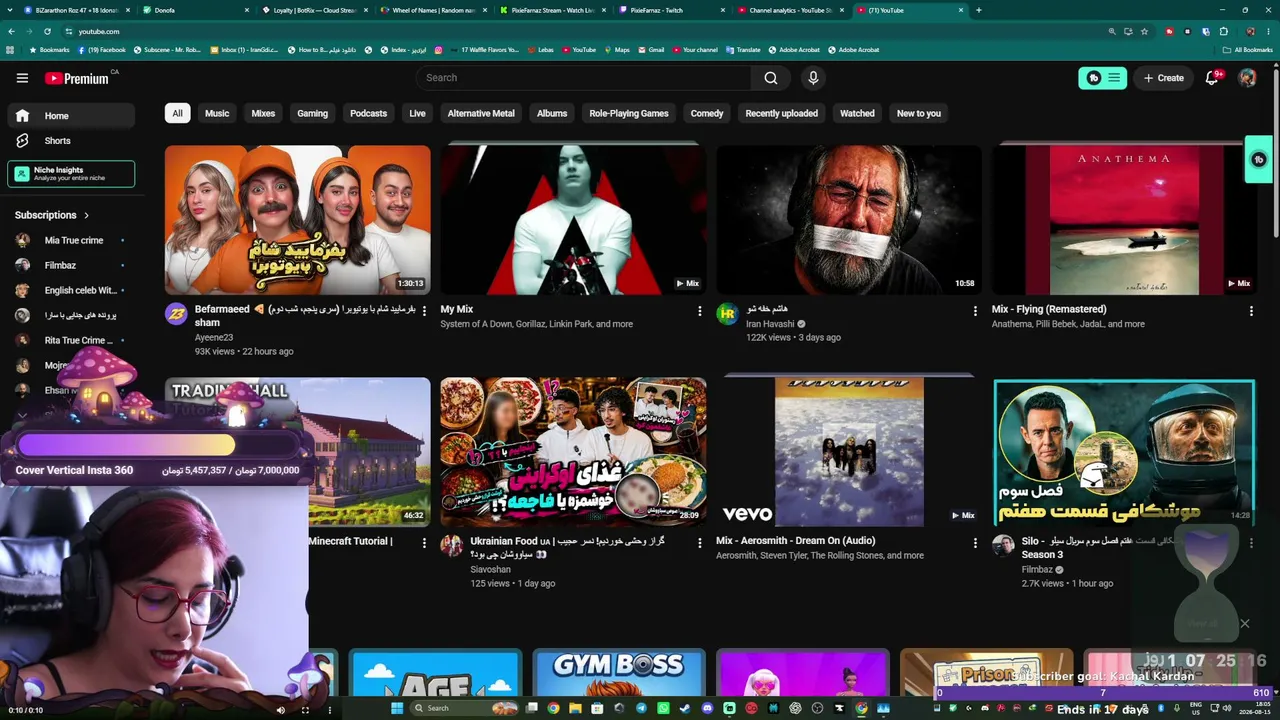Image resolution: width=1280 pixels, height=720 pixels.
Task: Open more options for Aerosmith Dream On mix
Action: point(975,543)
